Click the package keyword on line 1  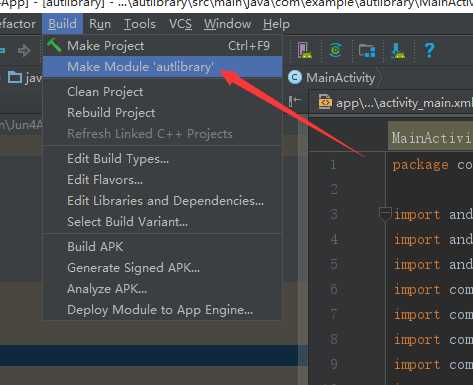pos(420,165)
